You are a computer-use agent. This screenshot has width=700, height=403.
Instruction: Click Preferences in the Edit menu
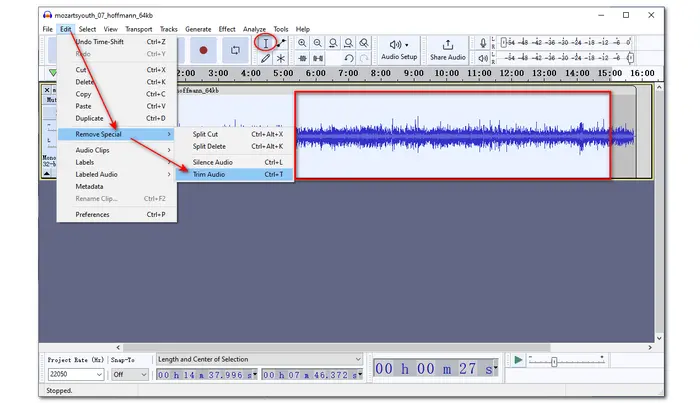[x=92, y=214]
